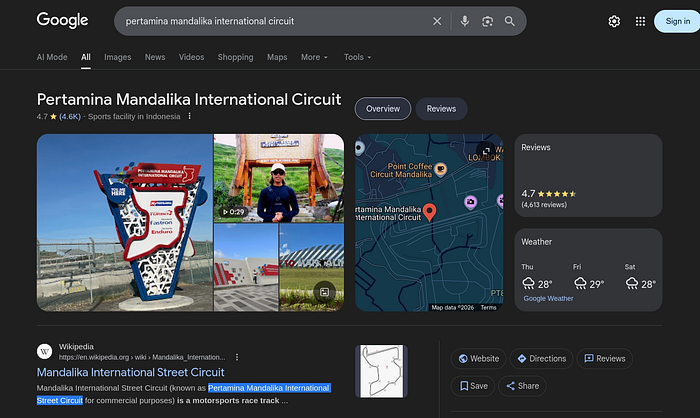Click the Google logo
This screenshot has width=700, height=418.
(x=62, y=21)
